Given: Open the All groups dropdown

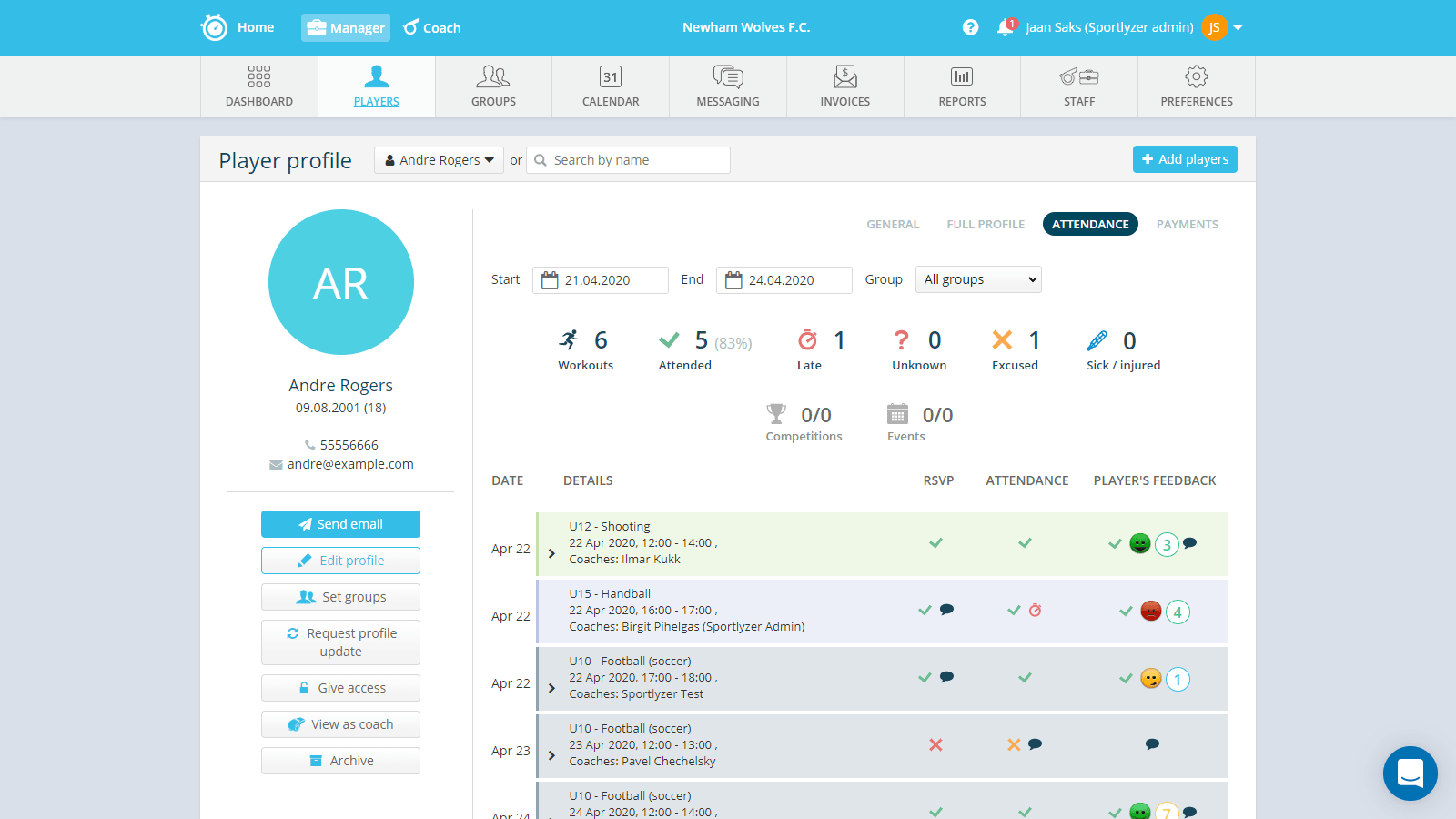Looking at the screenshot, I should [978, 279].
